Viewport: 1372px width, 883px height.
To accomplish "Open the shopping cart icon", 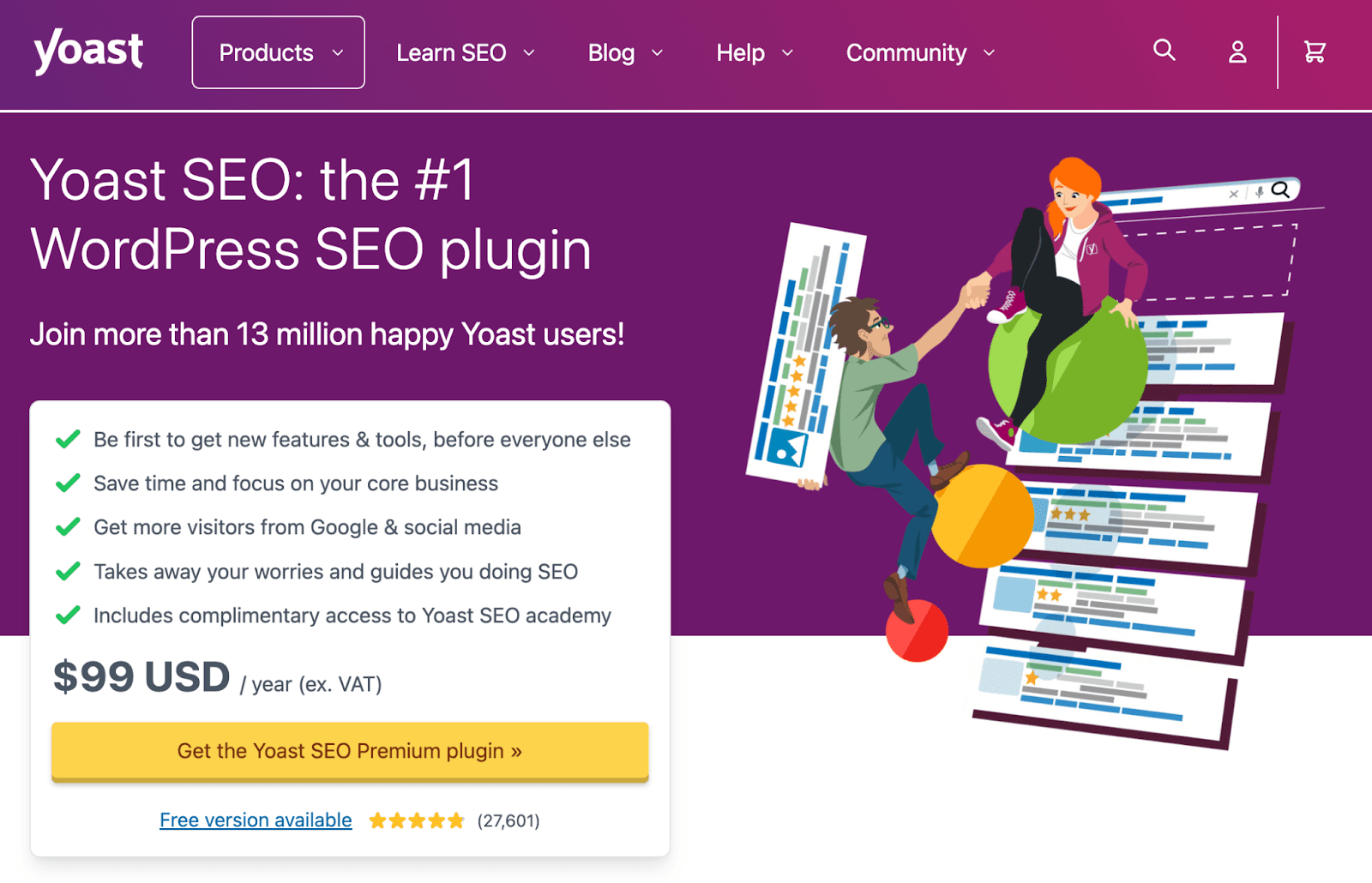I will pos(1315,52).
